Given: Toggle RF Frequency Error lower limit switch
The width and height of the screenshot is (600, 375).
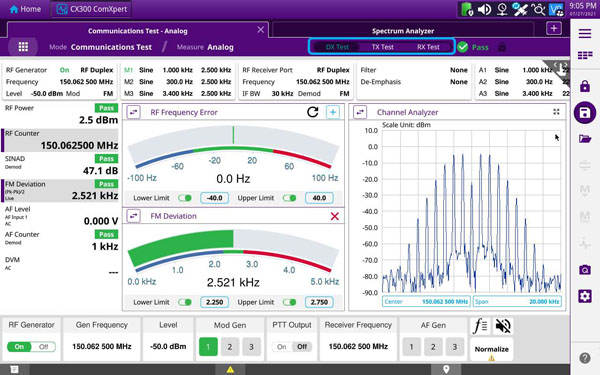Looking at the screenshot, I should pyautogui.click(x=185, y=198).
